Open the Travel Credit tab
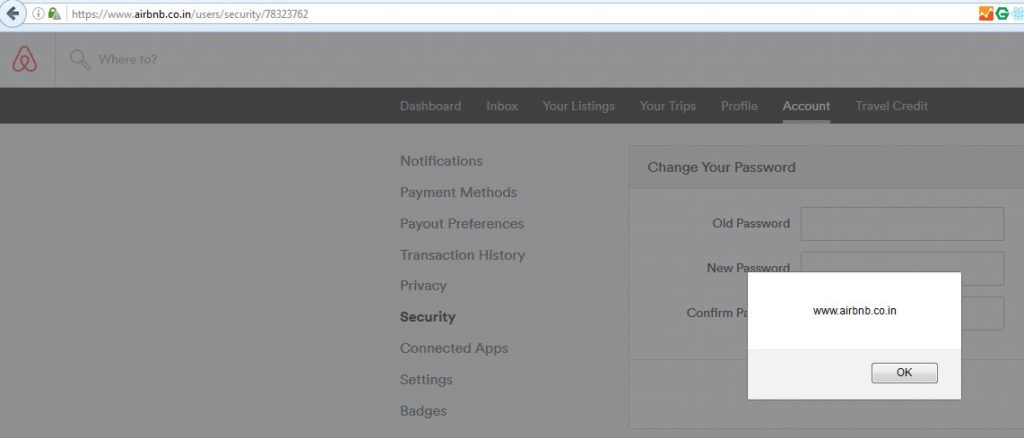This screenshot has height=438, width=1024. point(891,106)
